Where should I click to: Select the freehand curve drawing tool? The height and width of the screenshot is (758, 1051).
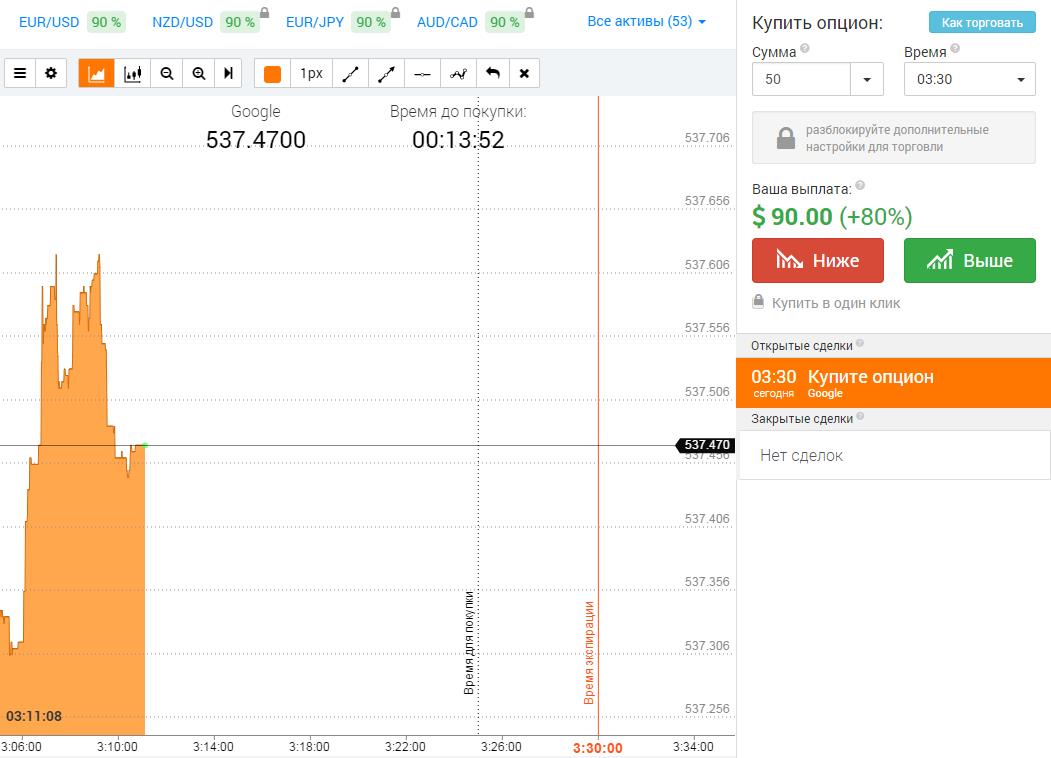point(458,74)
